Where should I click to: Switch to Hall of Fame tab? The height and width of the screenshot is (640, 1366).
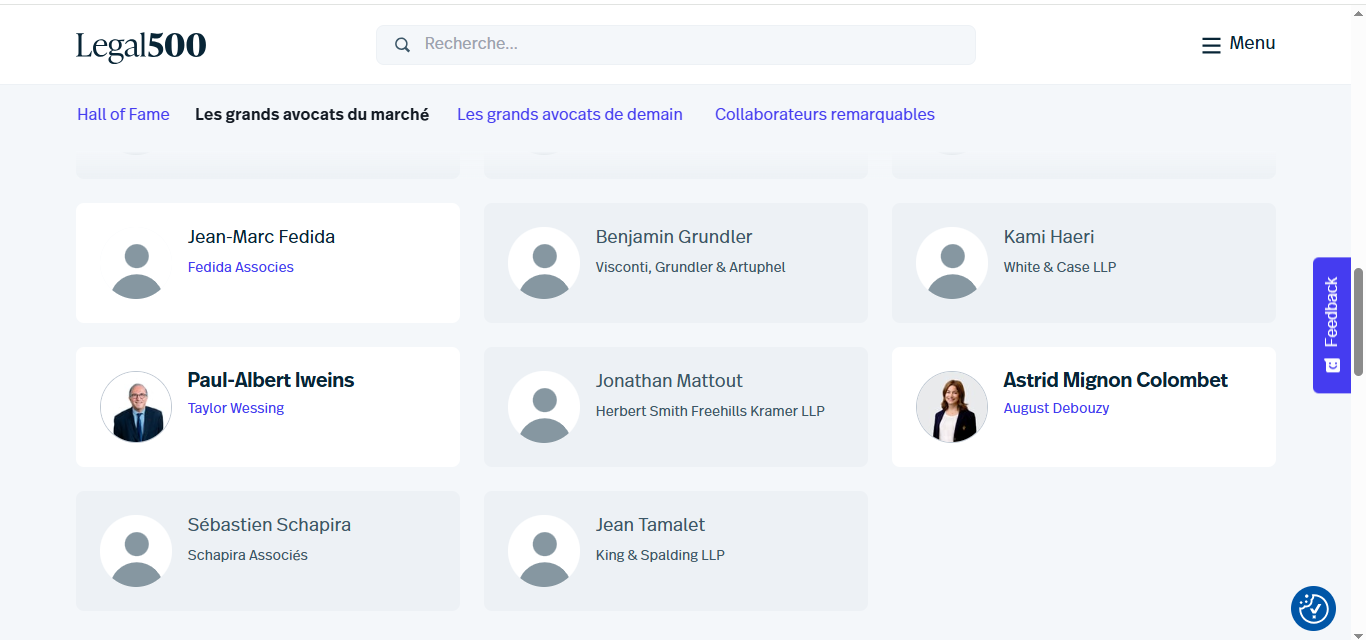click(123, 114)
